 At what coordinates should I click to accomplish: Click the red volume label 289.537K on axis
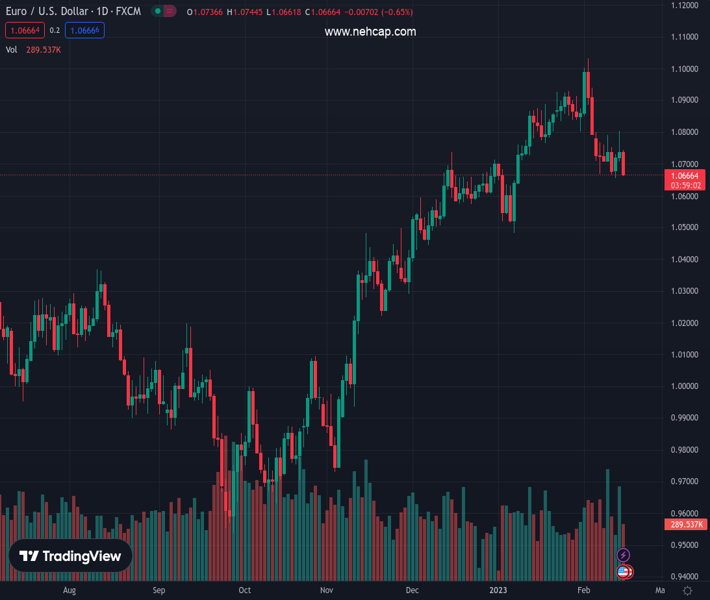click(x=685, y=524)
